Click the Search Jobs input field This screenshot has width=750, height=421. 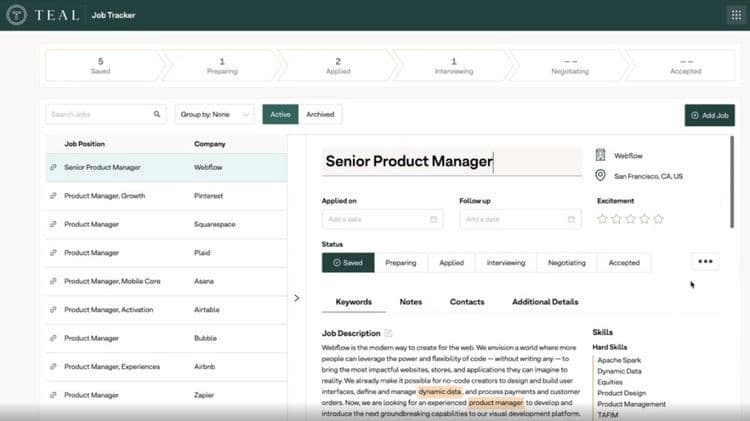(x=98, y=115)
